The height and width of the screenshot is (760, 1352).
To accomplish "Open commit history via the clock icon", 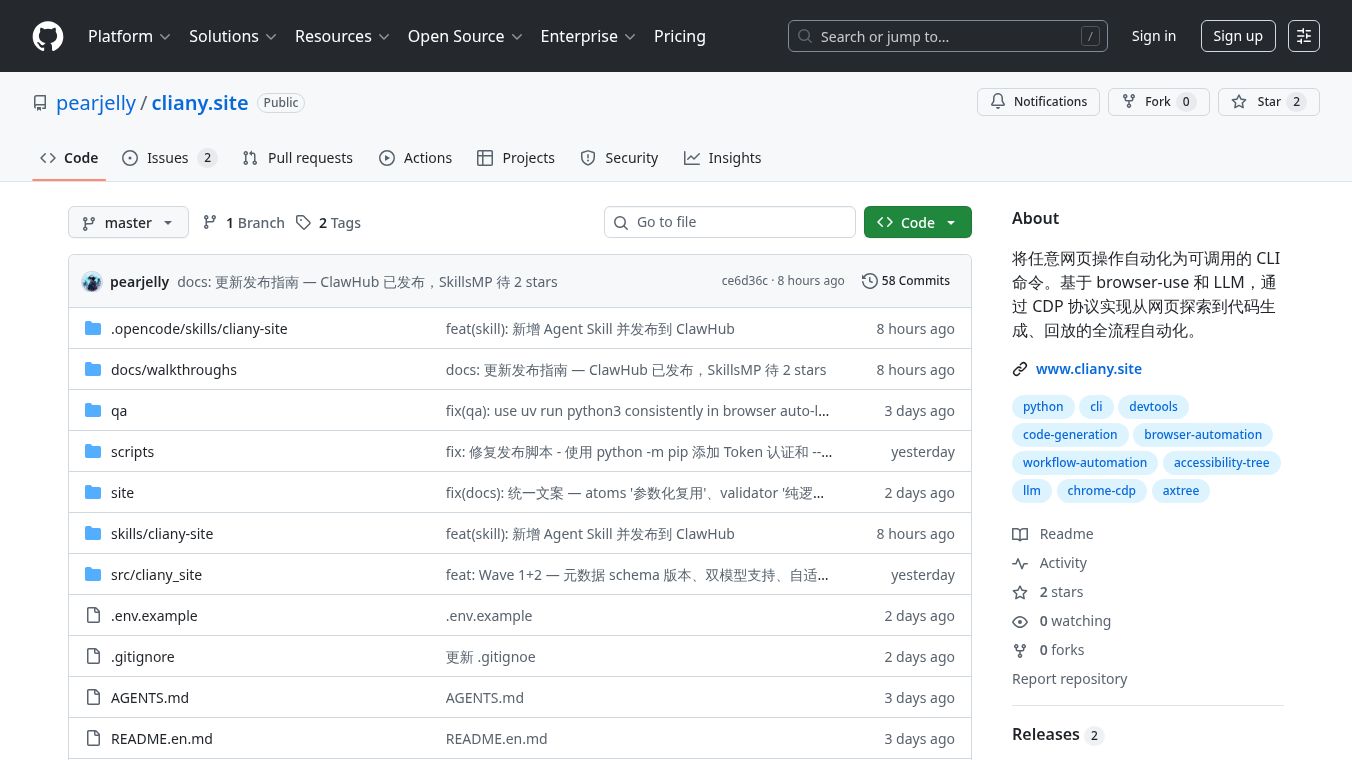I will (869, 281).
